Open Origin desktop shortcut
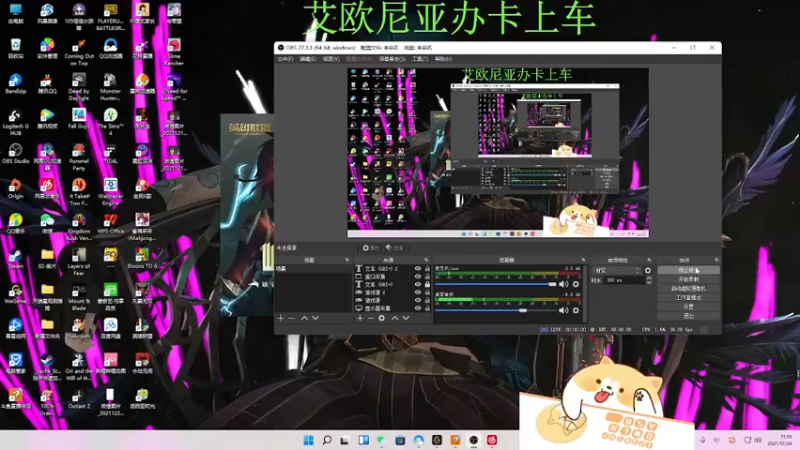Screen dimensions: 800x450 15,189
